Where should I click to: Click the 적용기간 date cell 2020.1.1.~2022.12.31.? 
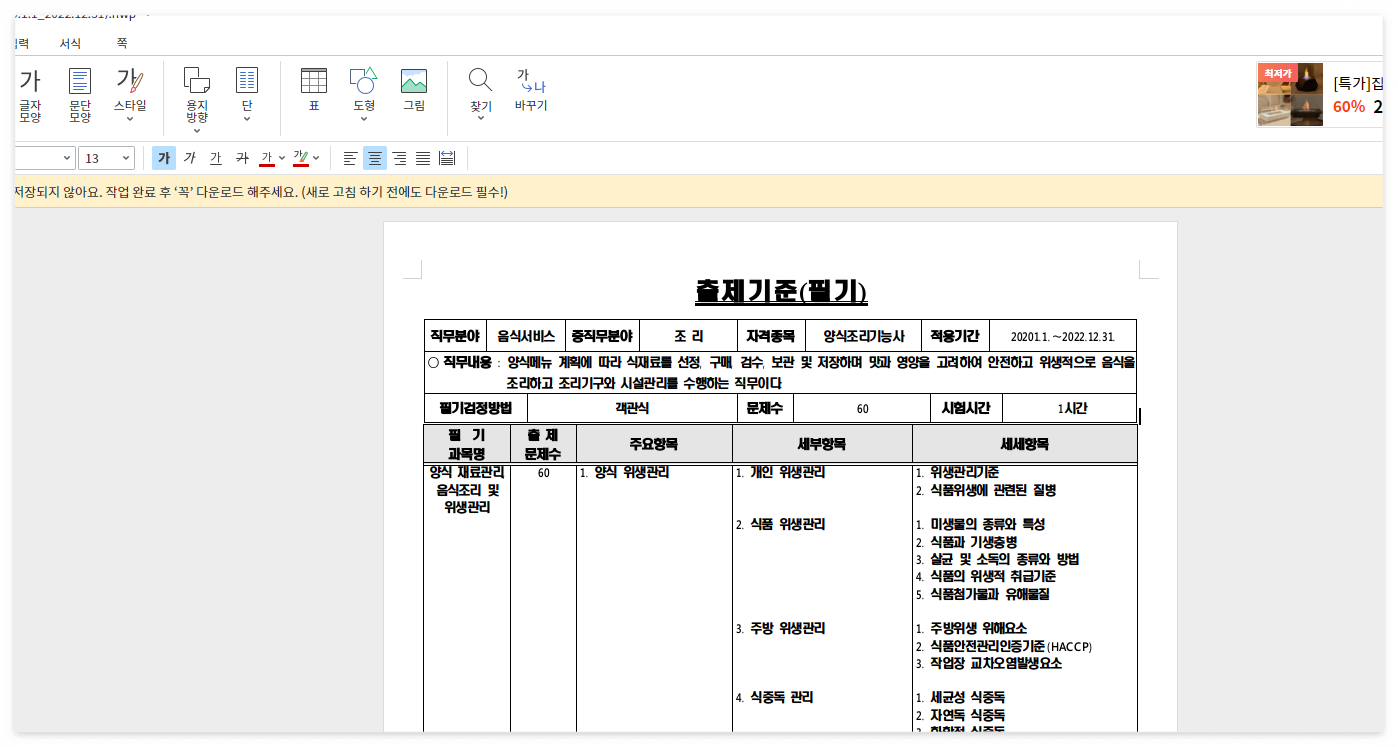(x=1063, y=337)
